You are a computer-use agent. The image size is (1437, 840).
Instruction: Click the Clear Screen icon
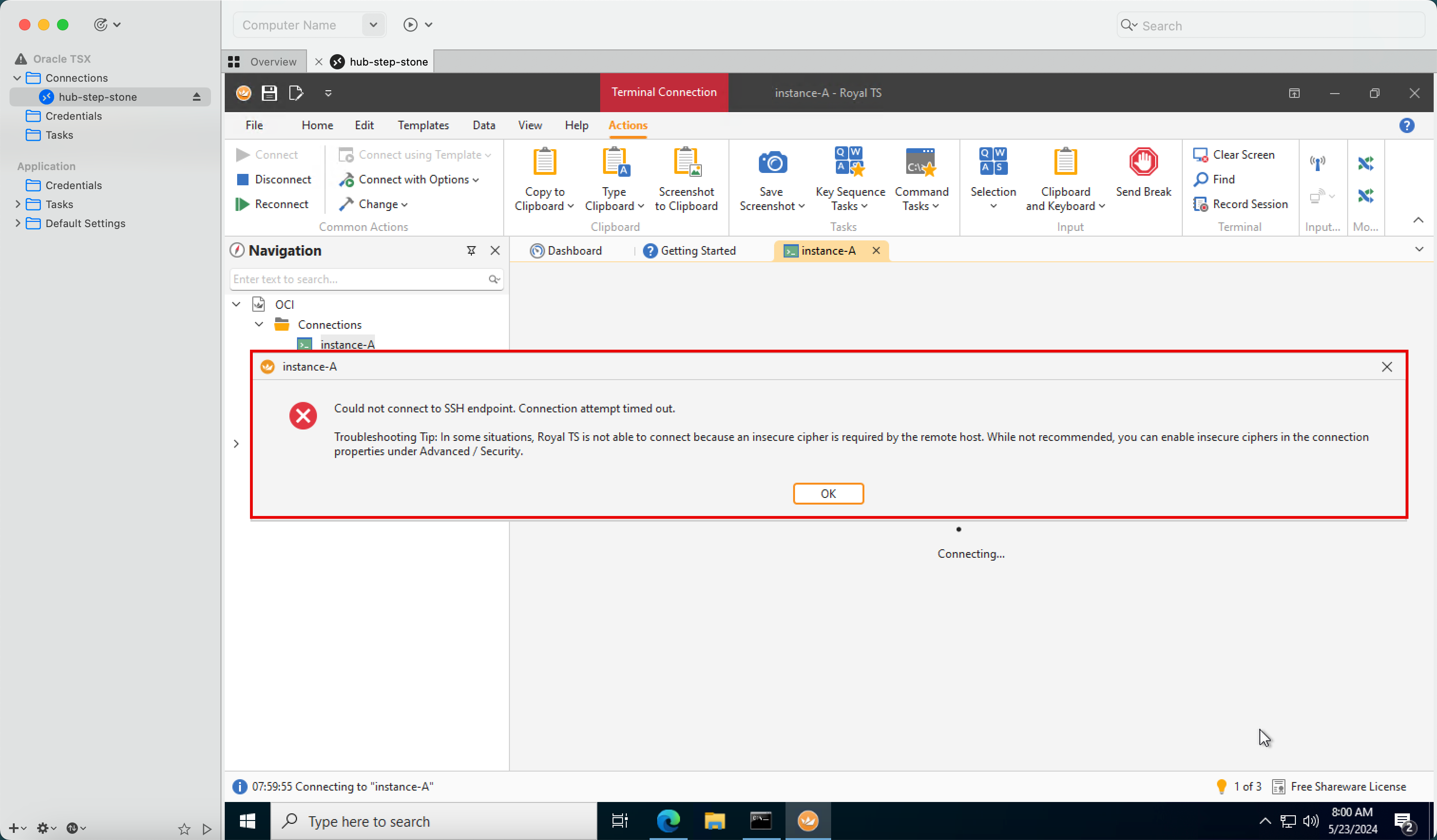coord(1200,154)
